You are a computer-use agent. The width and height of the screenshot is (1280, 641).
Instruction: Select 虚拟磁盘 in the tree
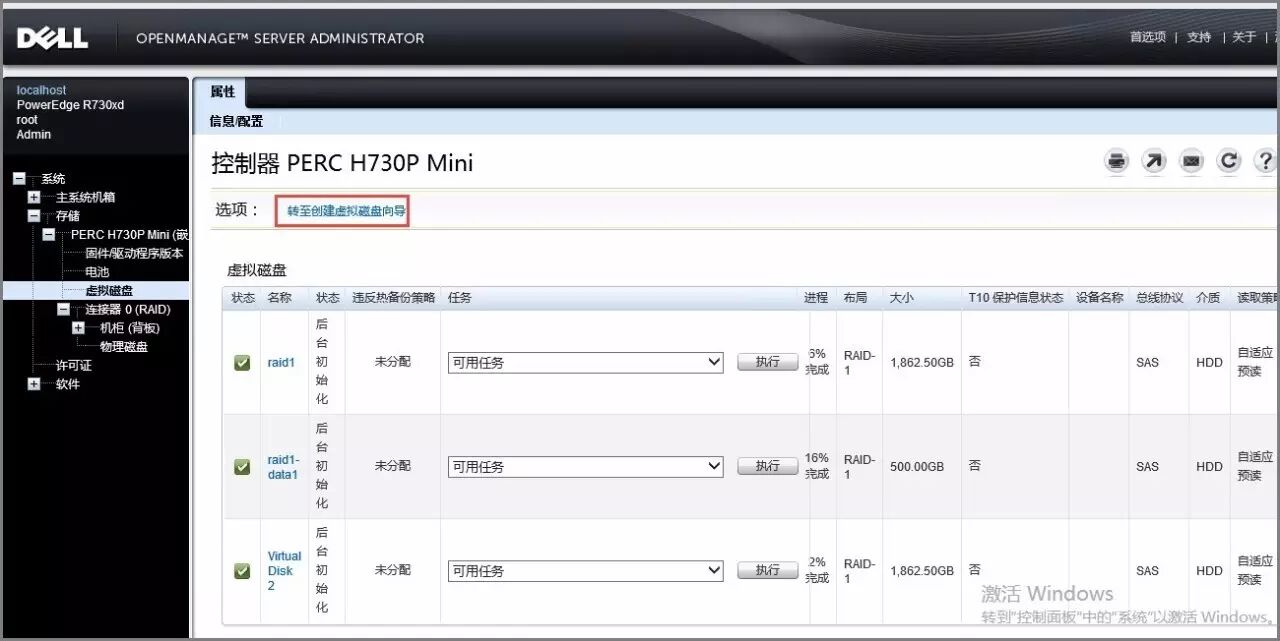[109, 291]
